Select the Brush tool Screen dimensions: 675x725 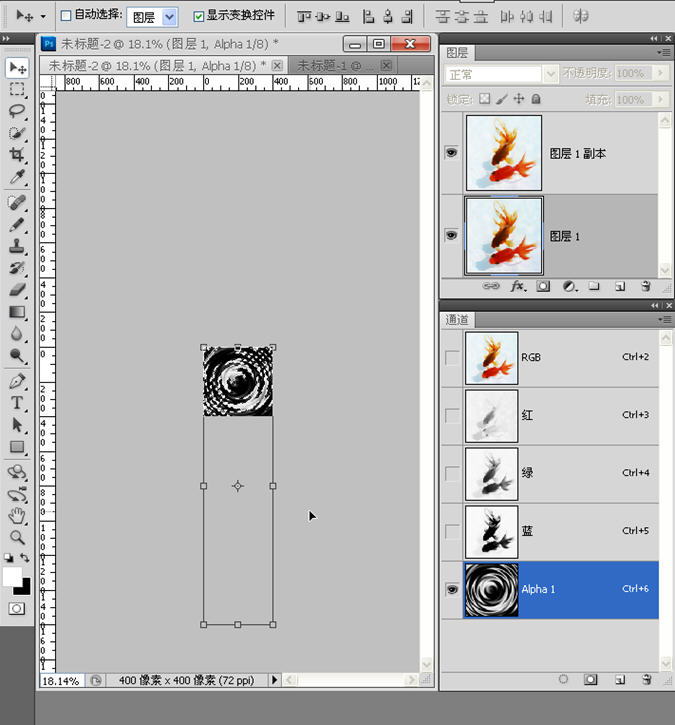[17, 225]
